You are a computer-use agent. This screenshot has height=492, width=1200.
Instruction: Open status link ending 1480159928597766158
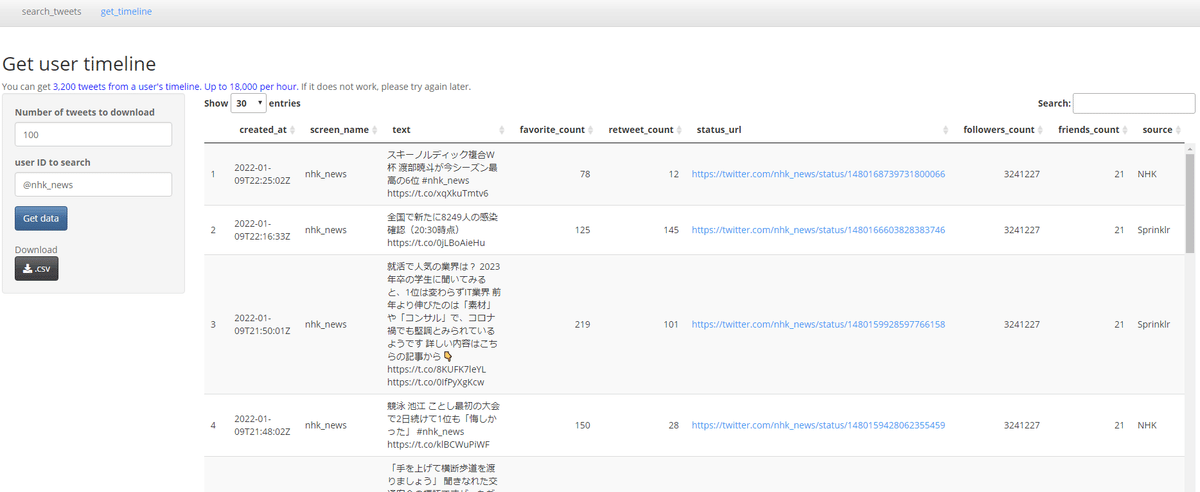coord(818,324)
